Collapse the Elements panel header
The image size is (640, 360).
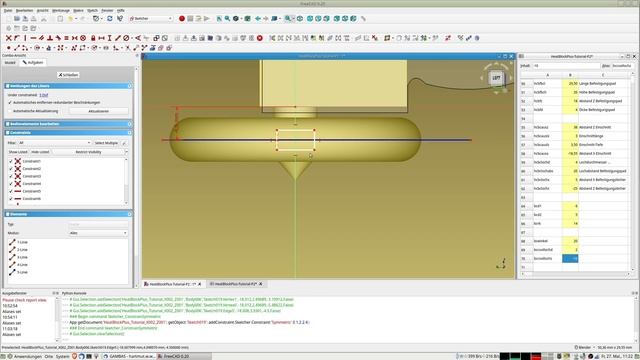(x=68, y=214)
